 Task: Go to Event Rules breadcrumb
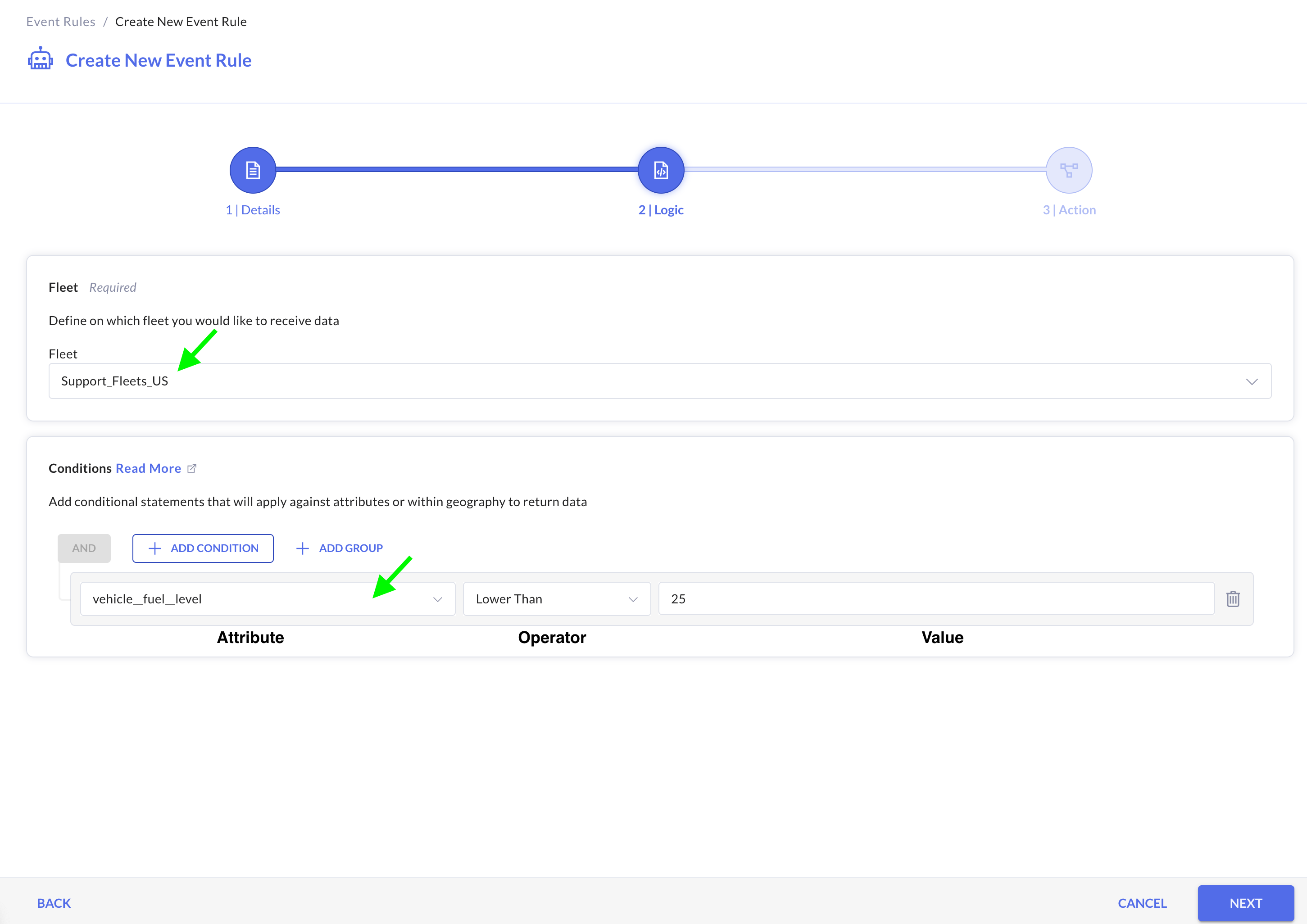(60, 22)
